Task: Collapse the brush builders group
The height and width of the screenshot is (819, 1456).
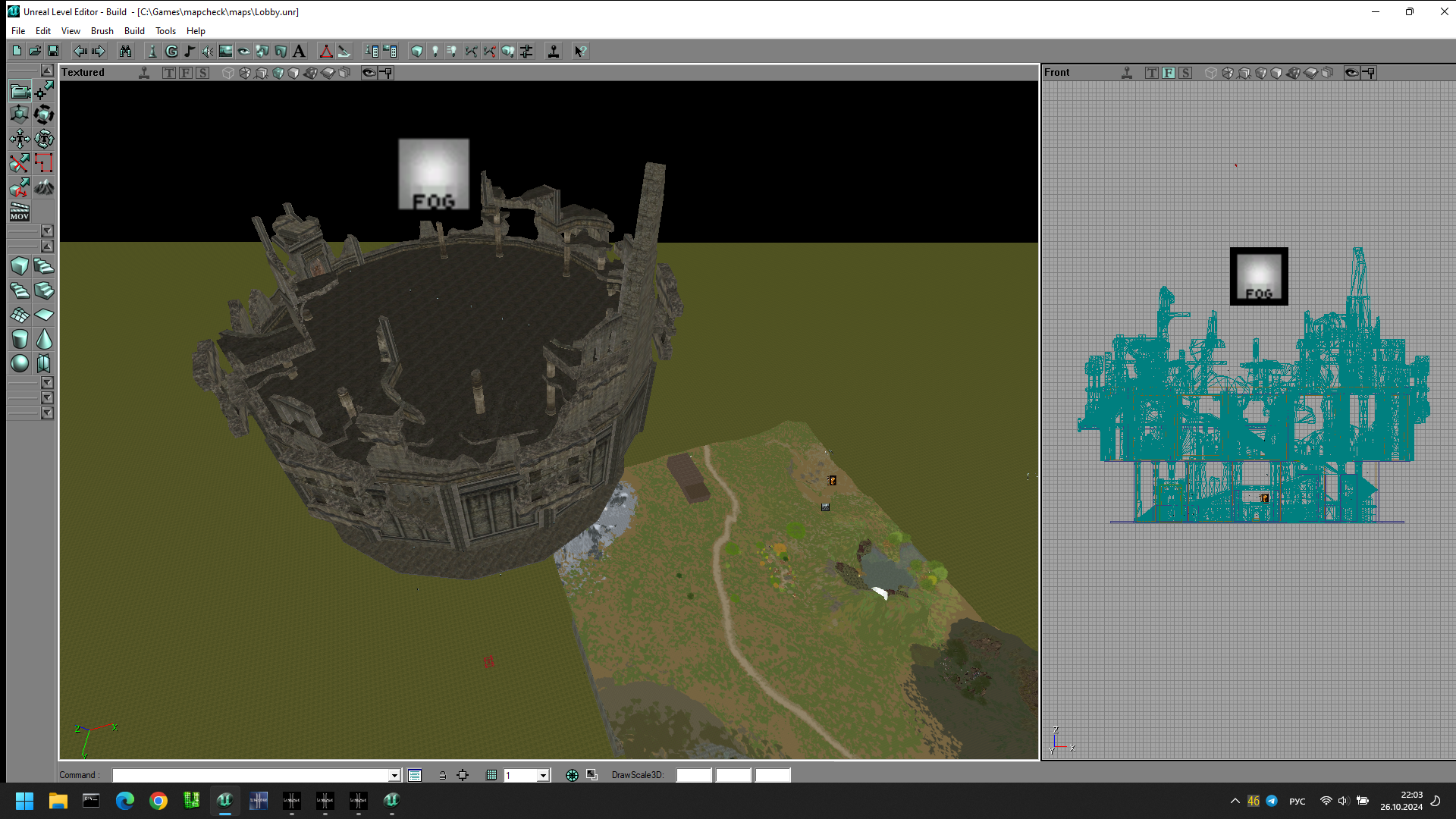Action: tap(47, 246)
